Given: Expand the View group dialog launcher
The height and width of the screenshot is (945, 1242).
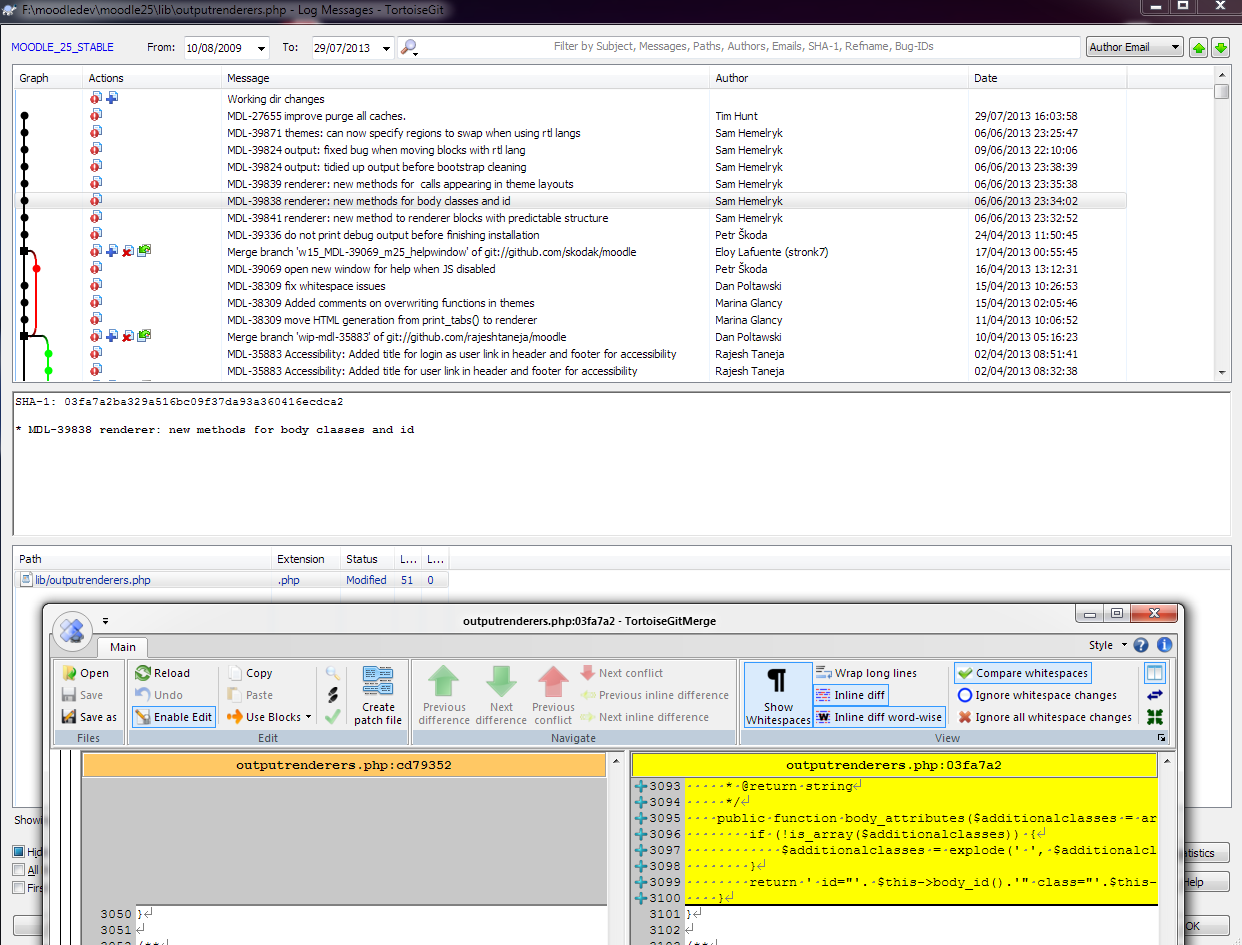Looking at the screenshot, I should tap(1162, 738).
